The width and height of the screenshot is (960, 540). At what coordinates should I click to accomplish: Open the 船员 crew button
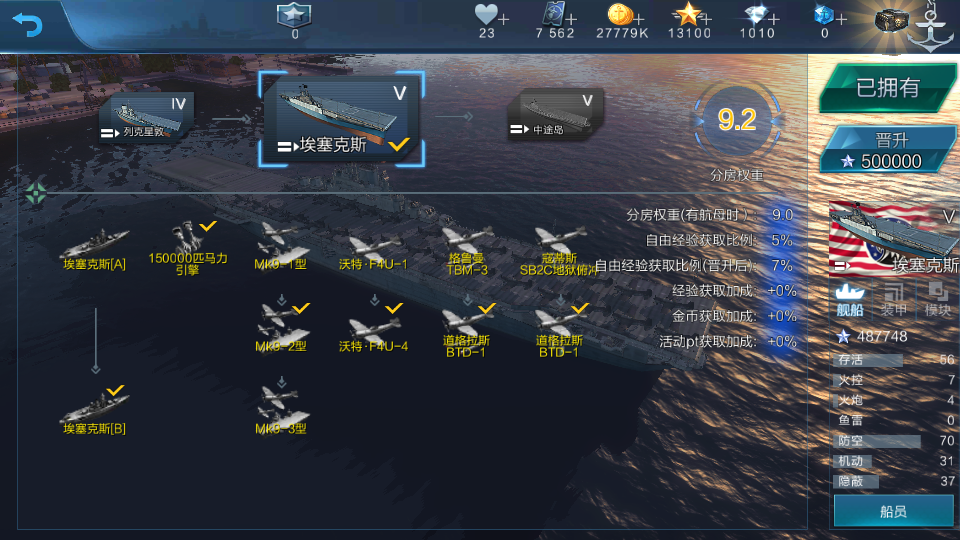pyautogui.click(x=894, y=511)
